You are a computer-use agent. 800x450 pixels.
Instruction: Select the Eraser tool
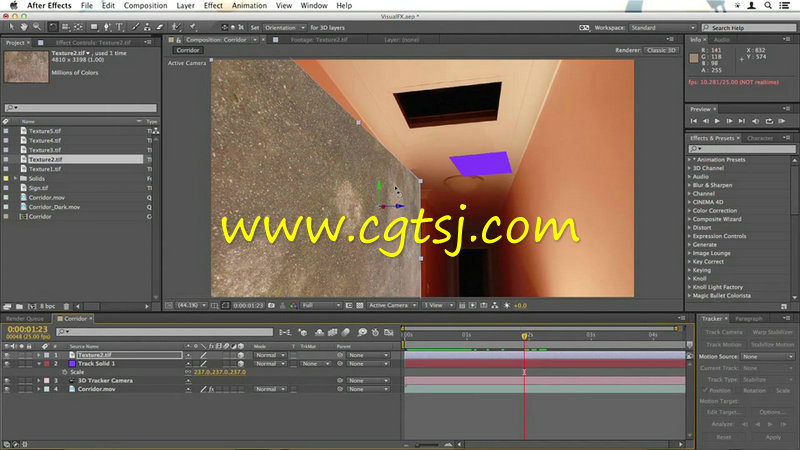pos(160,27)
